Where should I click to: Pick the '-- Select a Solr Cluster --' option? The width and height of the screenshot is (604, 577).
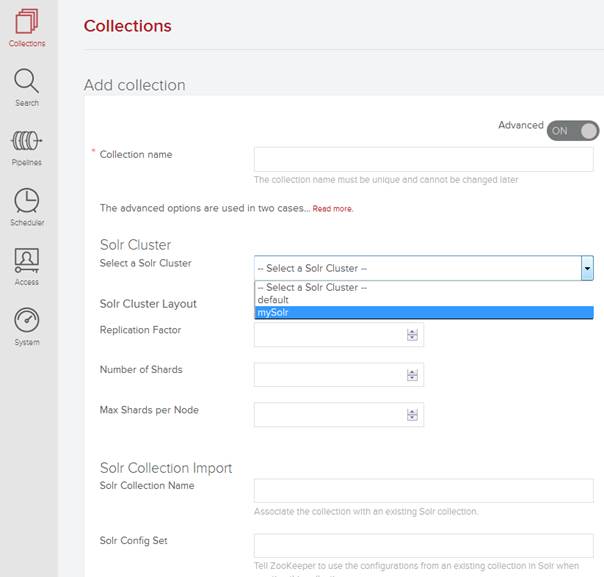click(423, 287)
